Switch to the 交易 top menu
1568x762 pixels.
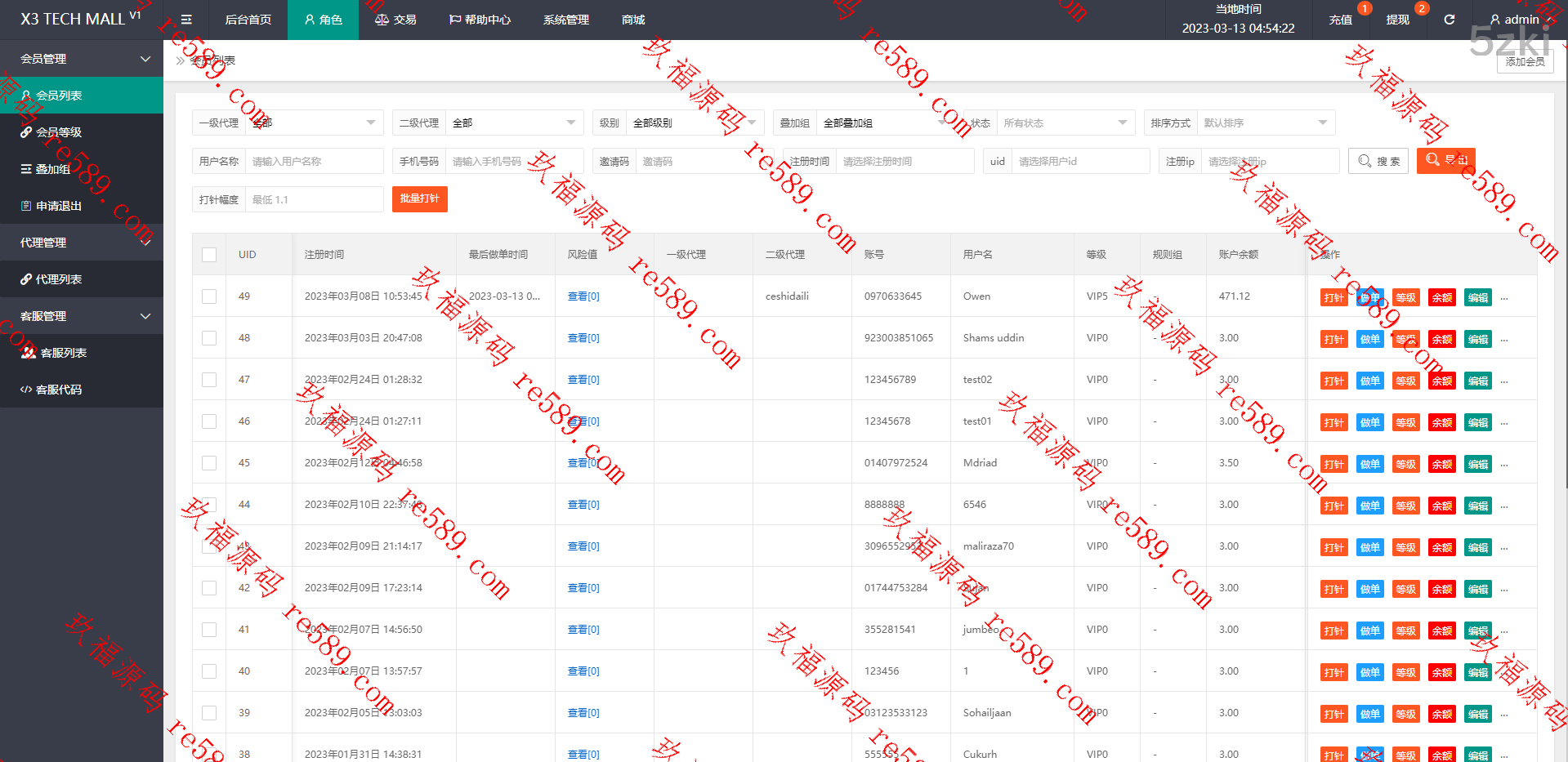tap(395, 20)
